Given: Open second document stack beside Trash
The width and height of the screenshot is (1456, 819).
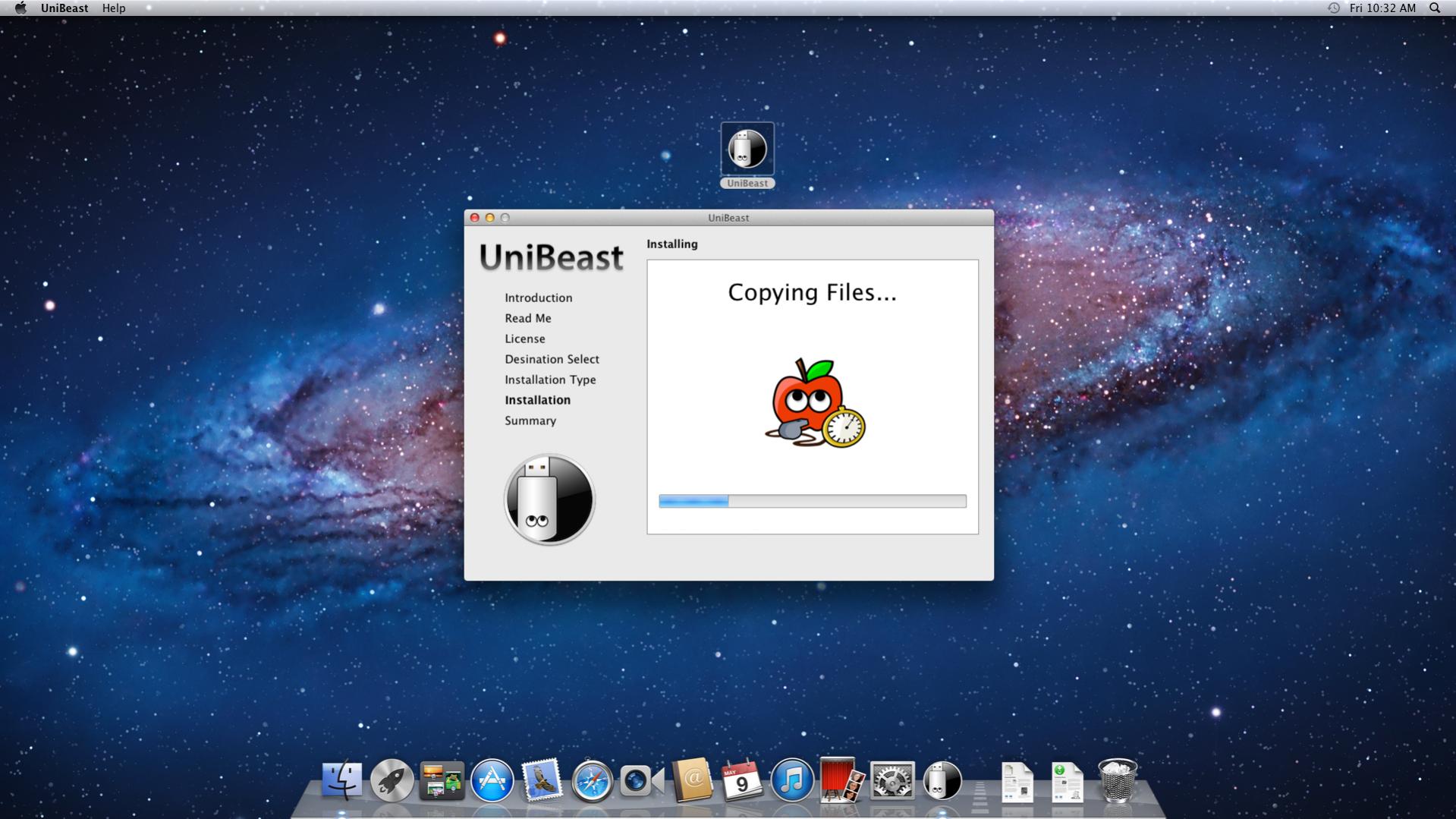Looking at the screenshot, I should (1067, 782).
